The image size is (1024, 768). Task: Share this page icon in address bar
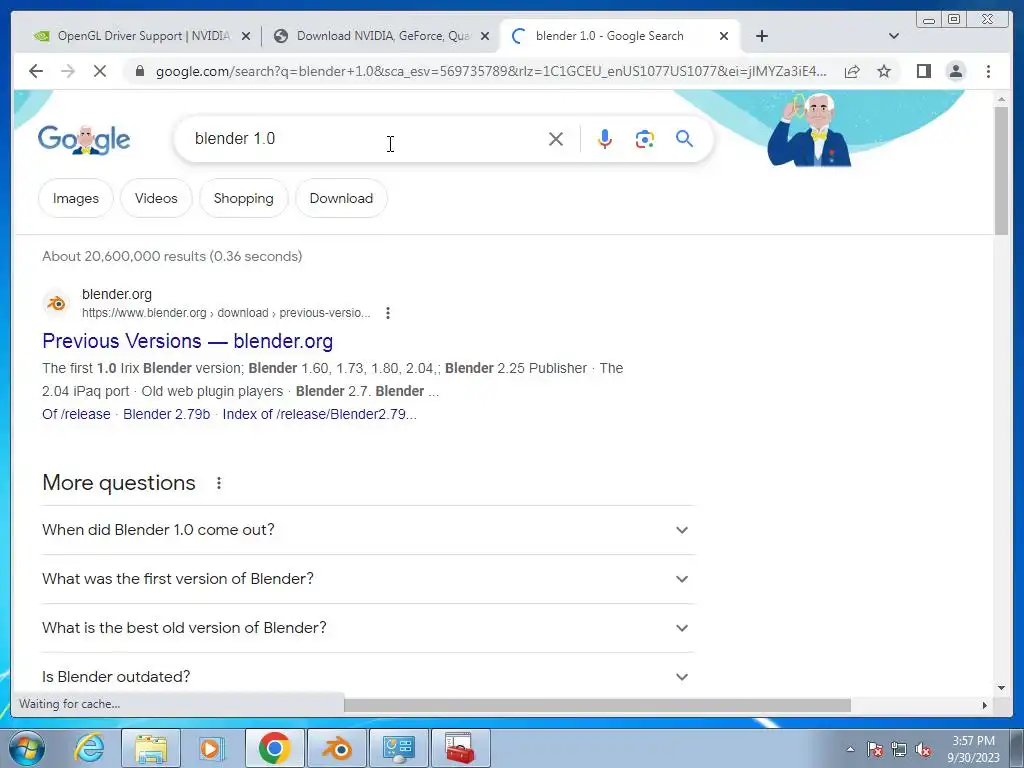tap(852, 71)
